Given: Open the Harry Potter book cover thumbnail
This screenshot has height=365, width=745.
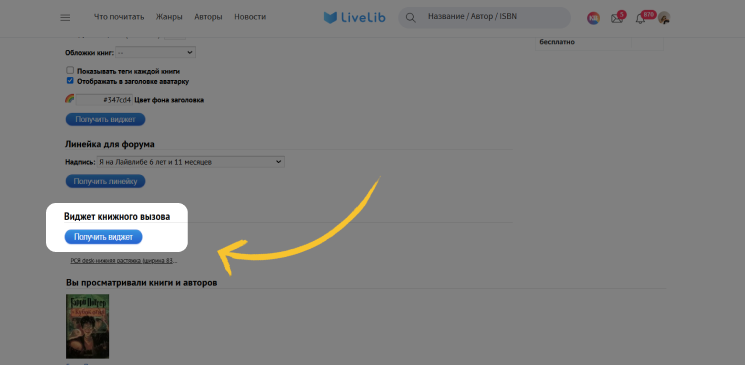Looking at the screenshot, I should (x=87, y=326).
